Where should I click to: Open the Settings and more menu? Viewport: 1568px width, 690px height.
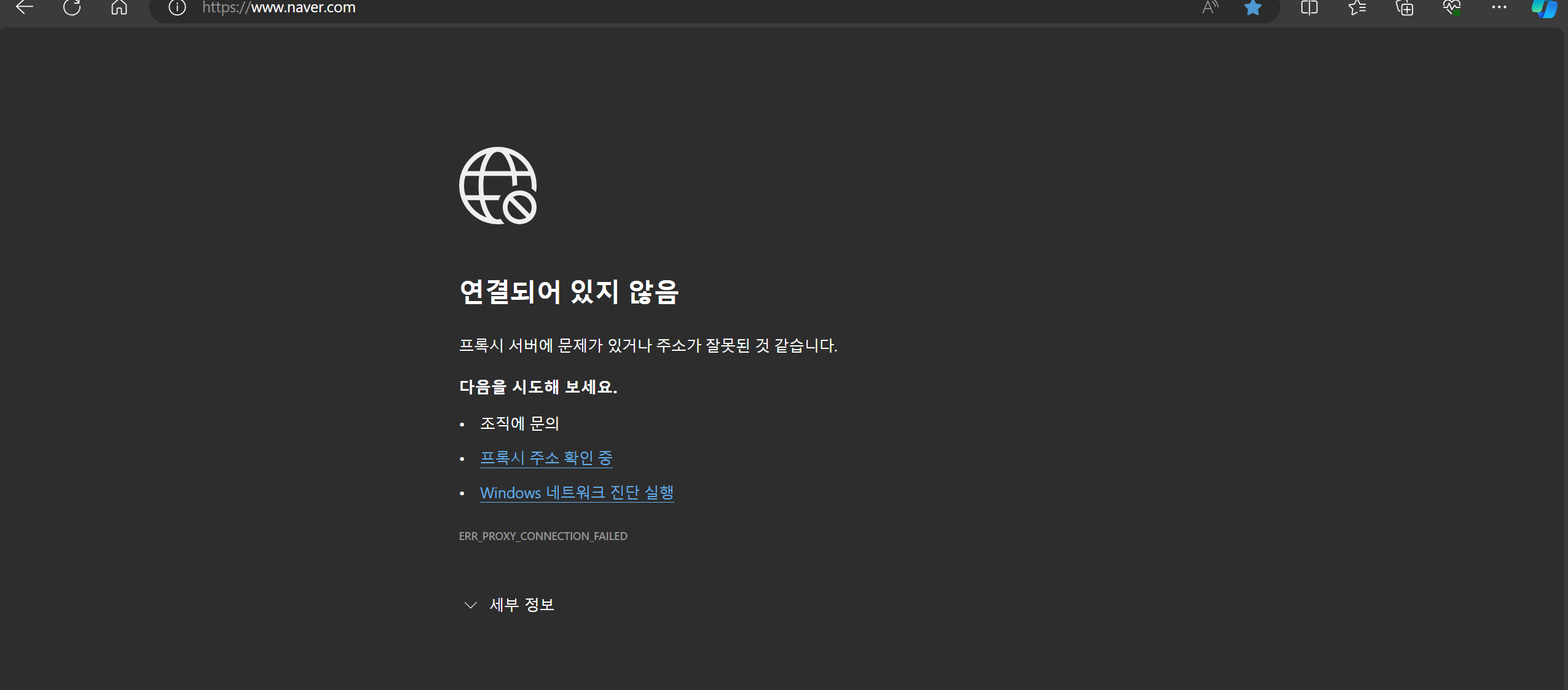tap(1499, 7)
